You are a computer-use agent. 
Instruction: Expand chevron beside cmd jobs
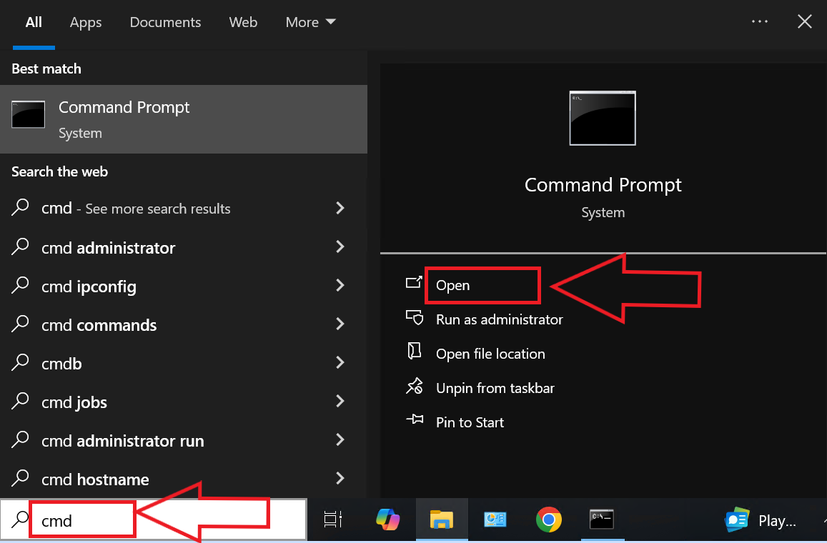click(x=340, y=401)
